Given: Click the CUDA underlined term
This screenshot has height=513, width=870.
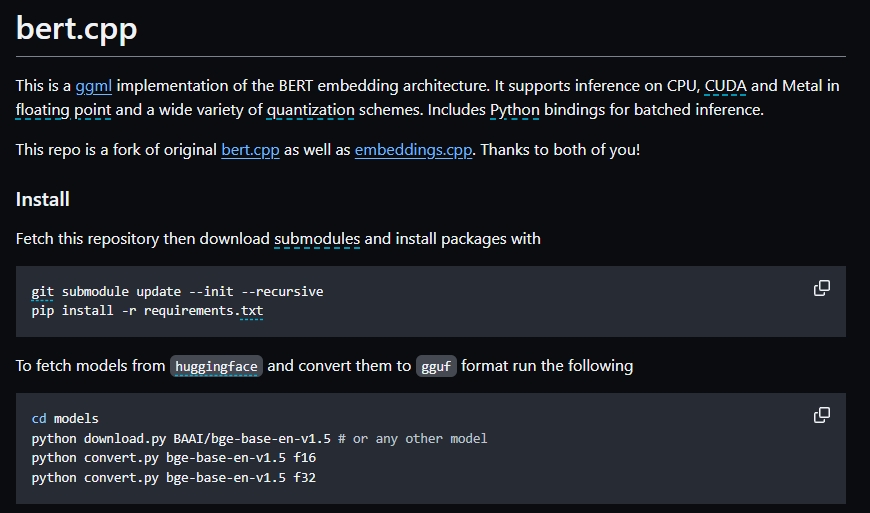Looking at the screenshot, I should [x=726, y=86].
